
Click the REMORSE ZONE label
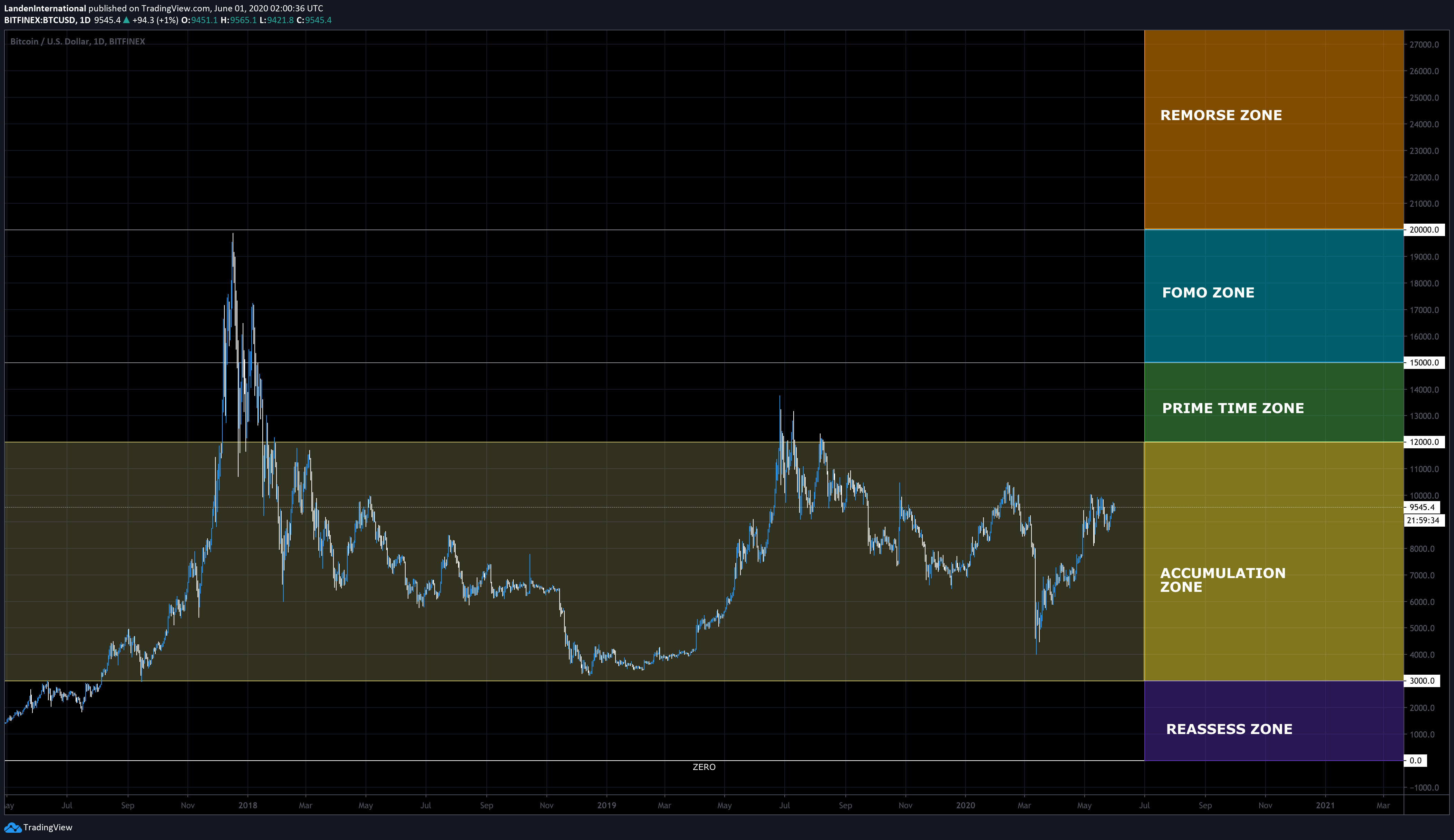point(1221,115)
